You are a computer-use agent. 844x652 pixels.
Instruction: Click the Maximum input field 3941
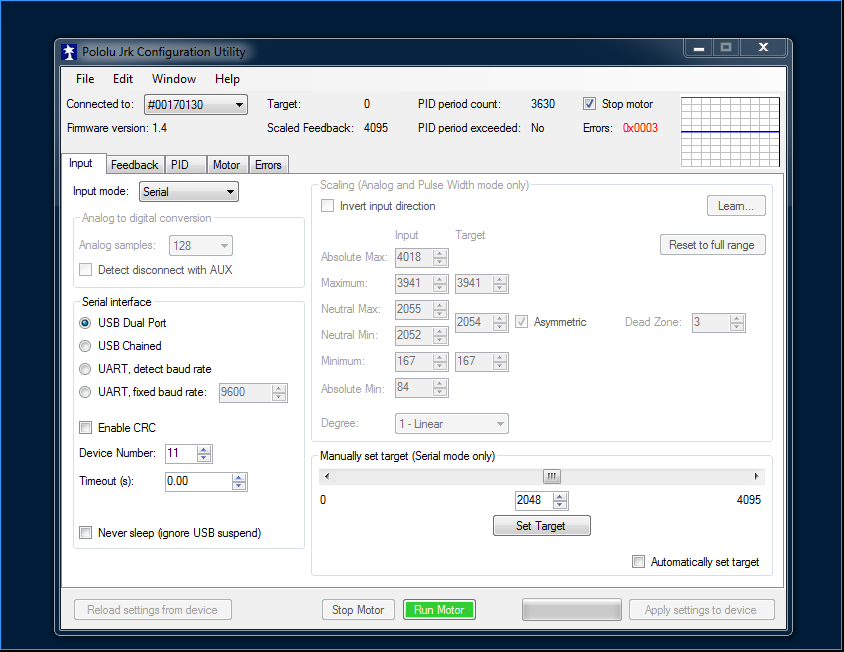414,283
